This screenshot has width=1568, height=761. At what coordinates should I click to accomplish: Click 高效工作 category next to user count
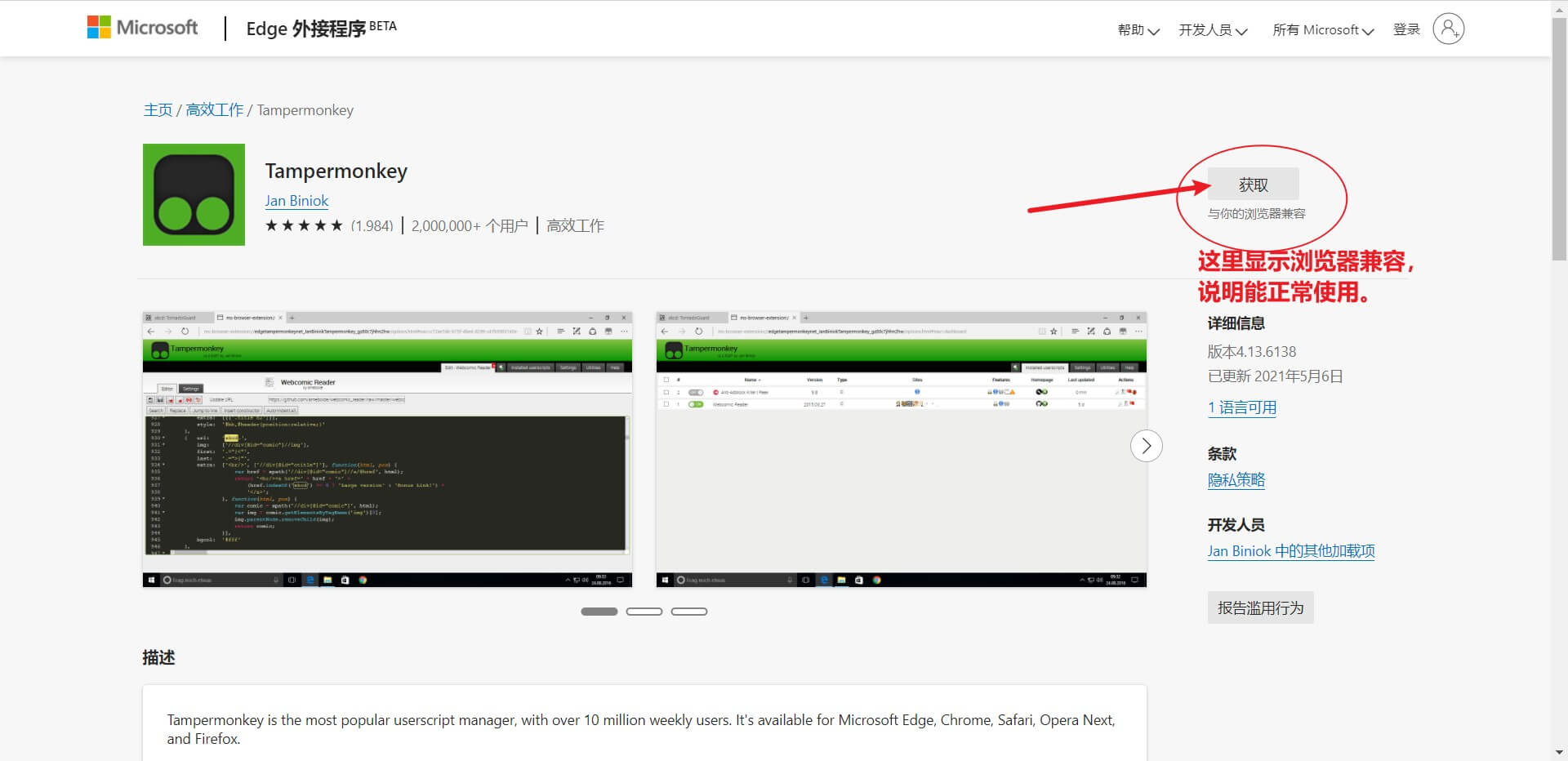coord(575,225)
